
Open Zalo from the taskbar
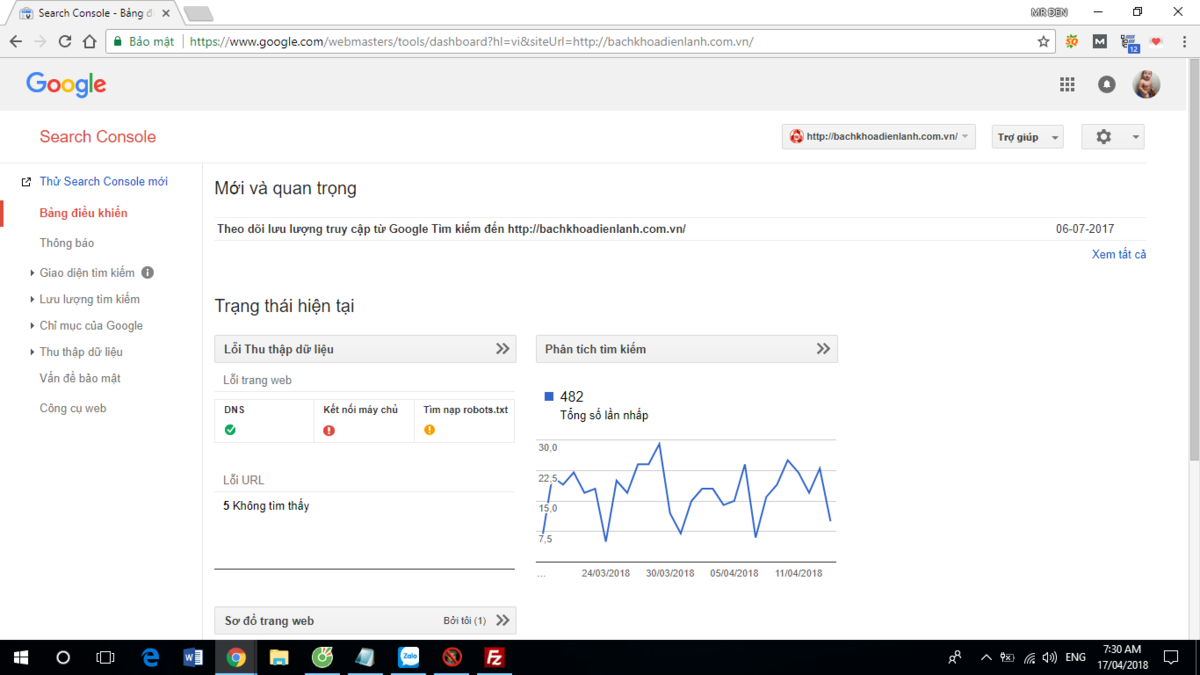click(x=408, y=657)
